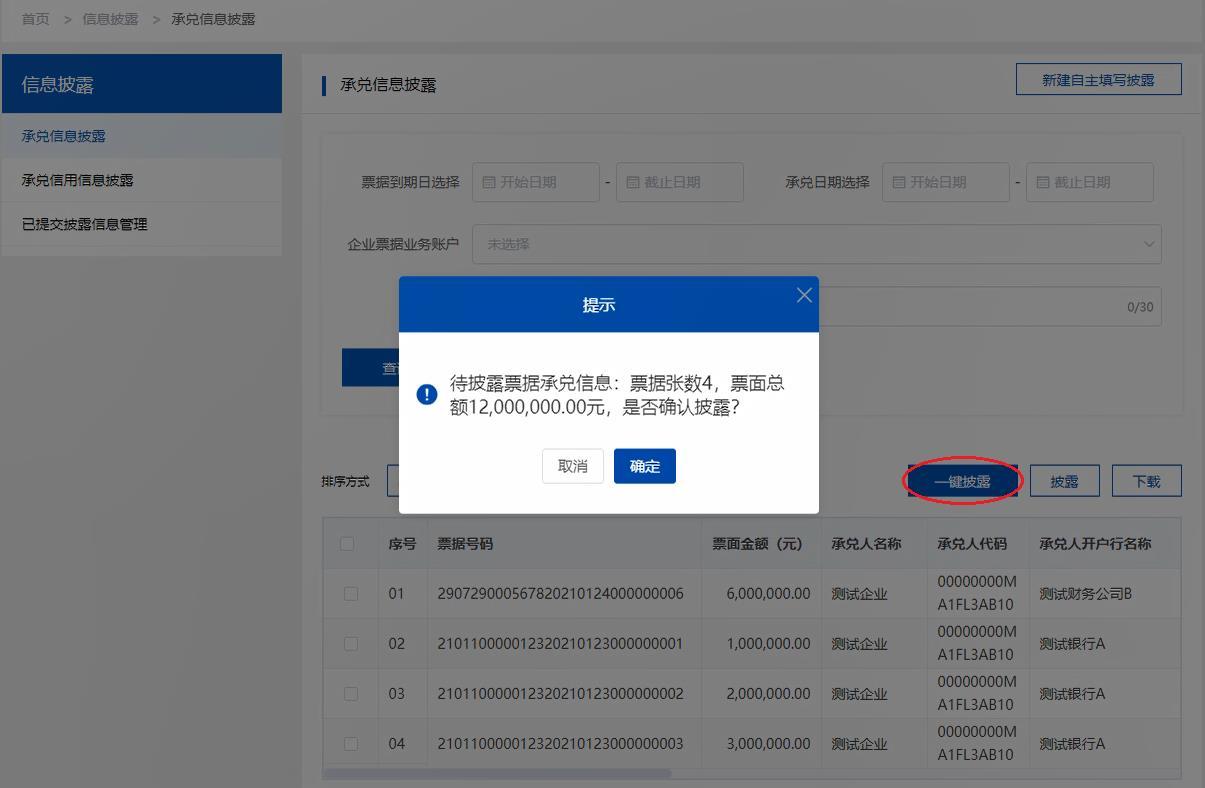
Task: Open the calendar picker for 承兑日期 end date
Action: pos(1089,182)
